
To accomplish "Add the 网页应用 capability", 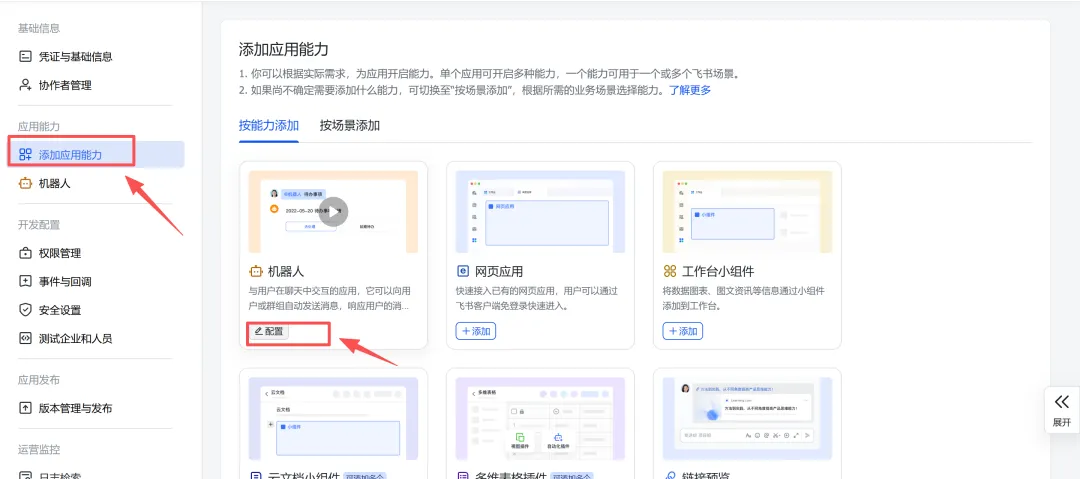I will click(x=475, y=332).
